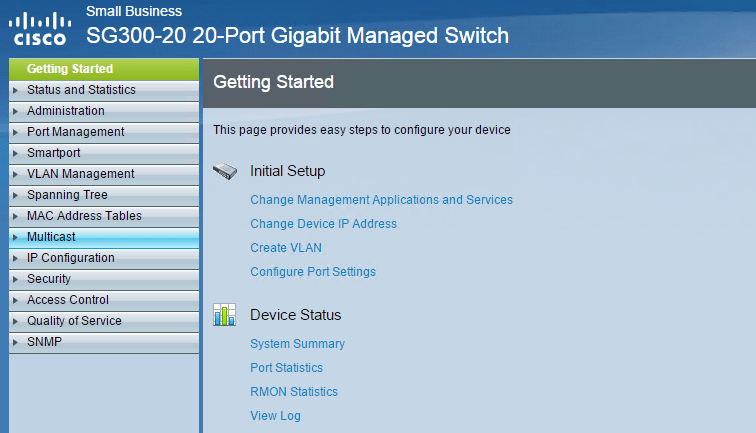756x433 pixels.
Task: Open Quality of Service menu
Action: point(74,321)
